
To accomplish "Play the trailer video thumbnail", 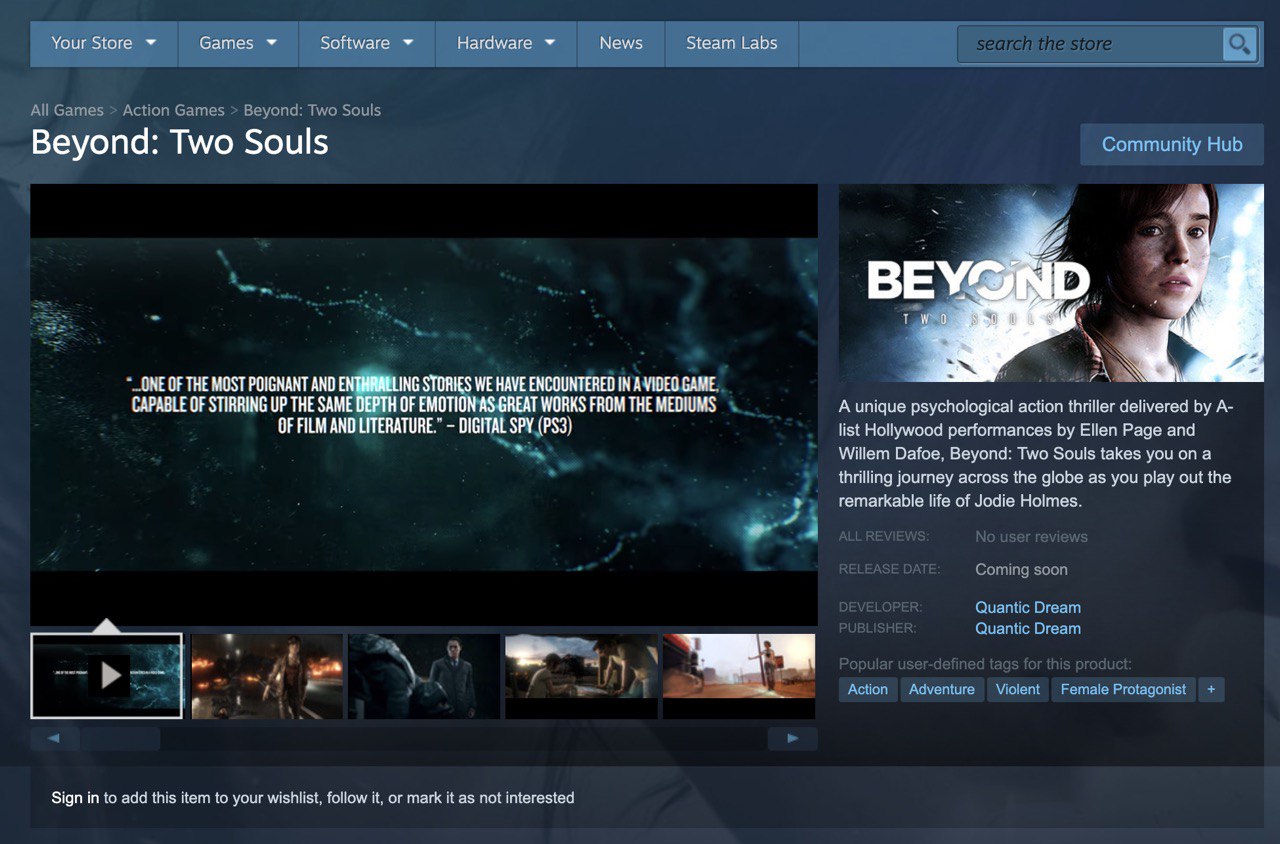I will 107,676.
